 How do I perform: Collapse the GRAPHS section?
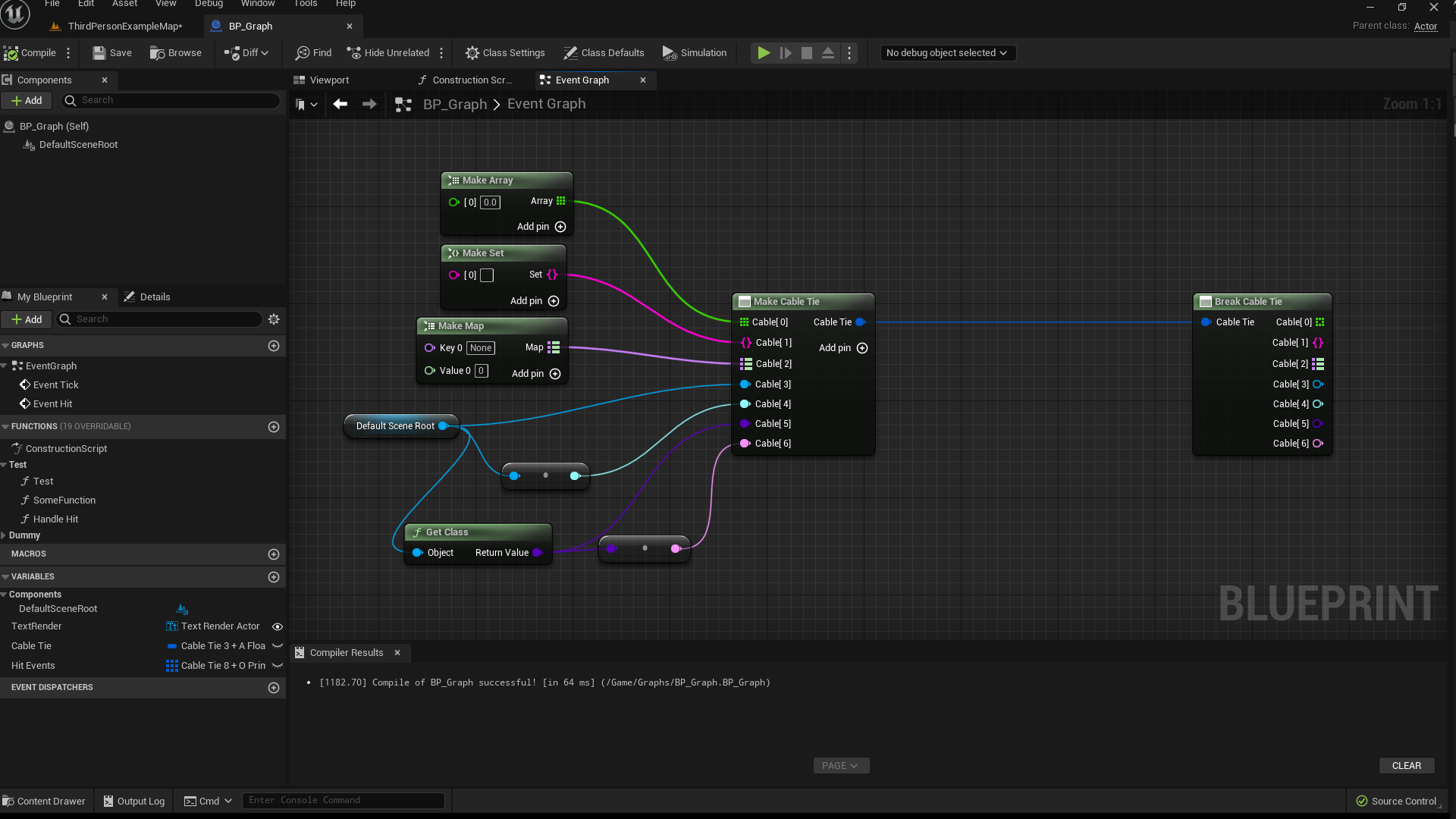[x=5, y=346]
